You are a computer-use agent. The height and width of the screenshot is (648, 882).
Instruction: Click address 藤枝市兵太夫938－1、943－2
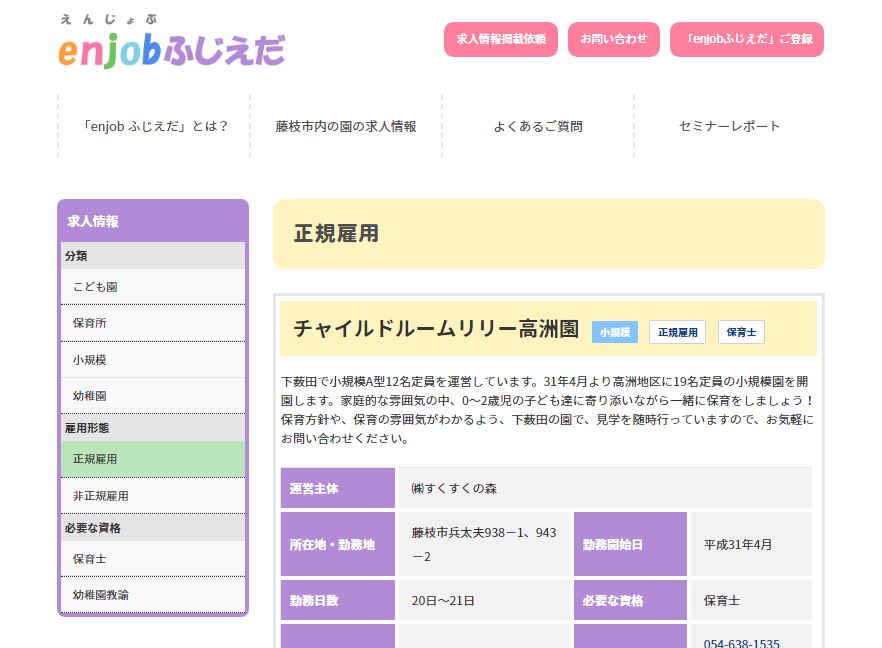484,544
